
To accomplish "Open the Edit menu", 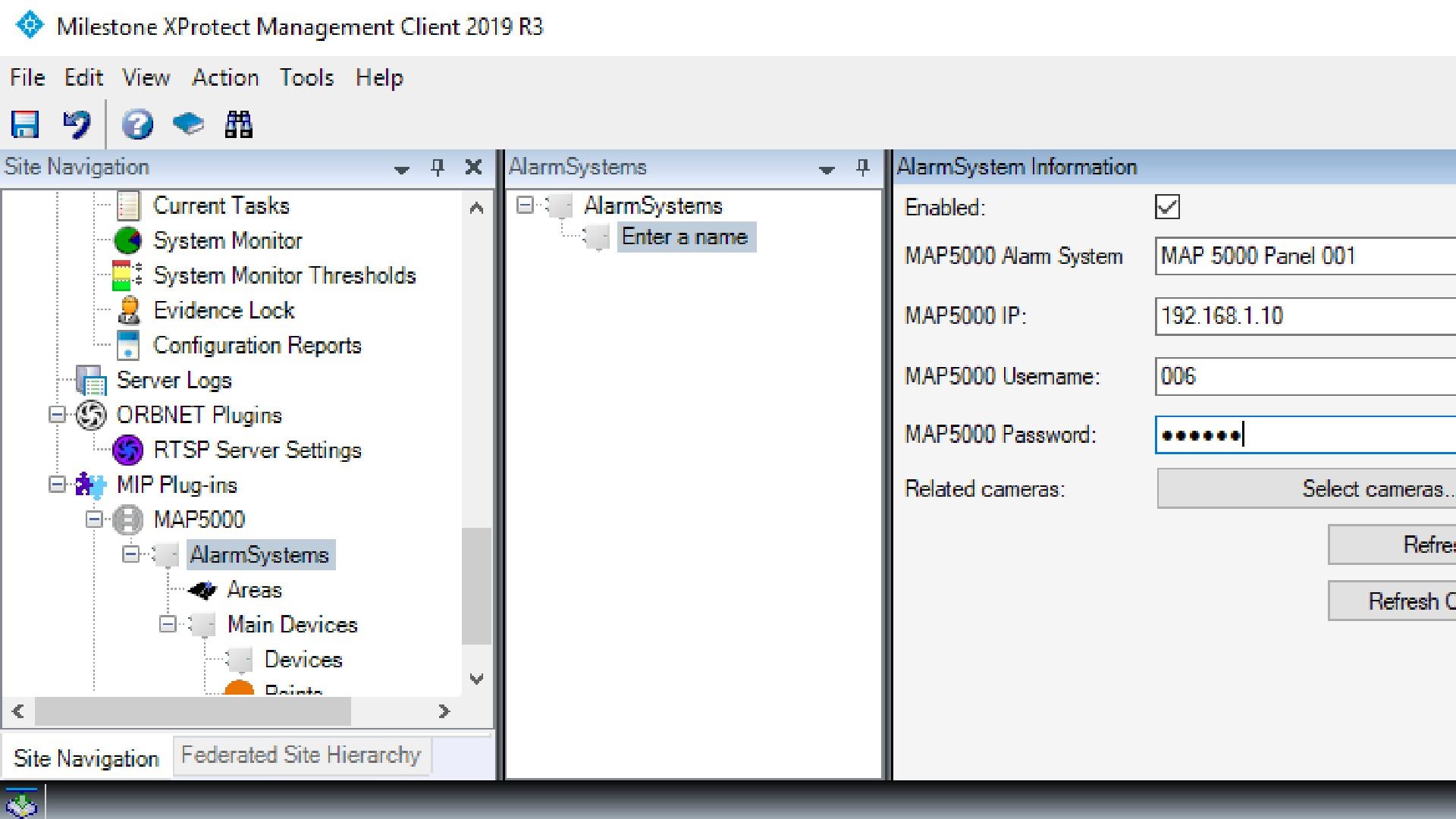I will pyautogui.click(x=83, y=77).
